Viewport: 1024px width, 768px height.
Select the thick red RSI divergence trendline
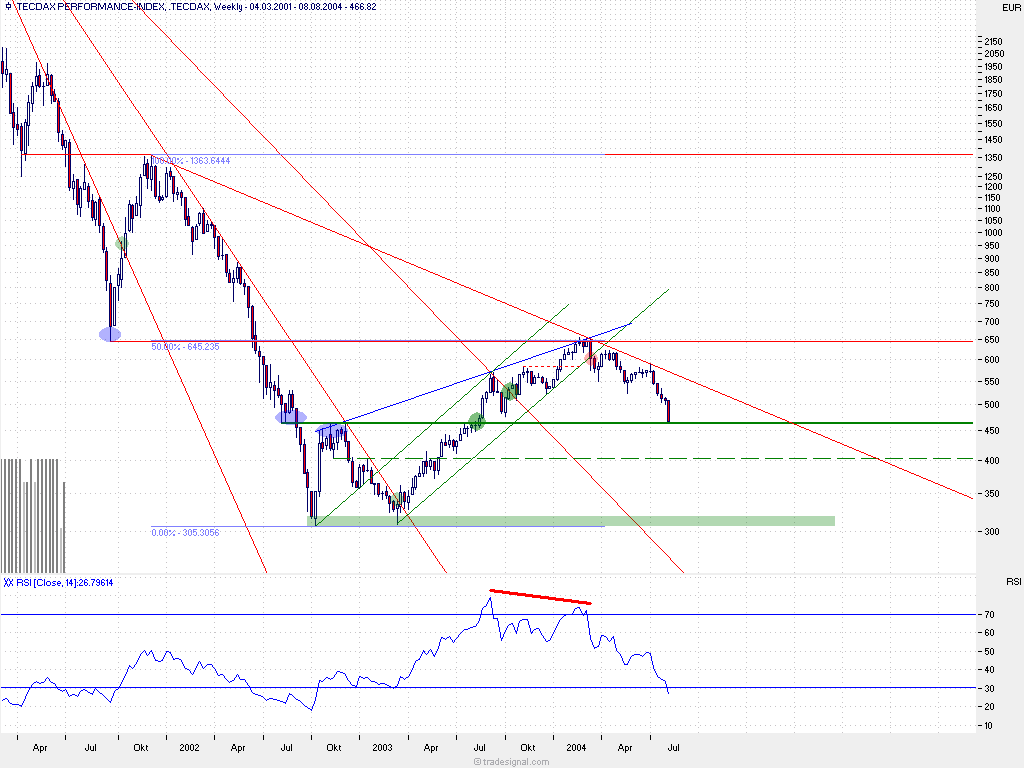(x=540, y=598)
